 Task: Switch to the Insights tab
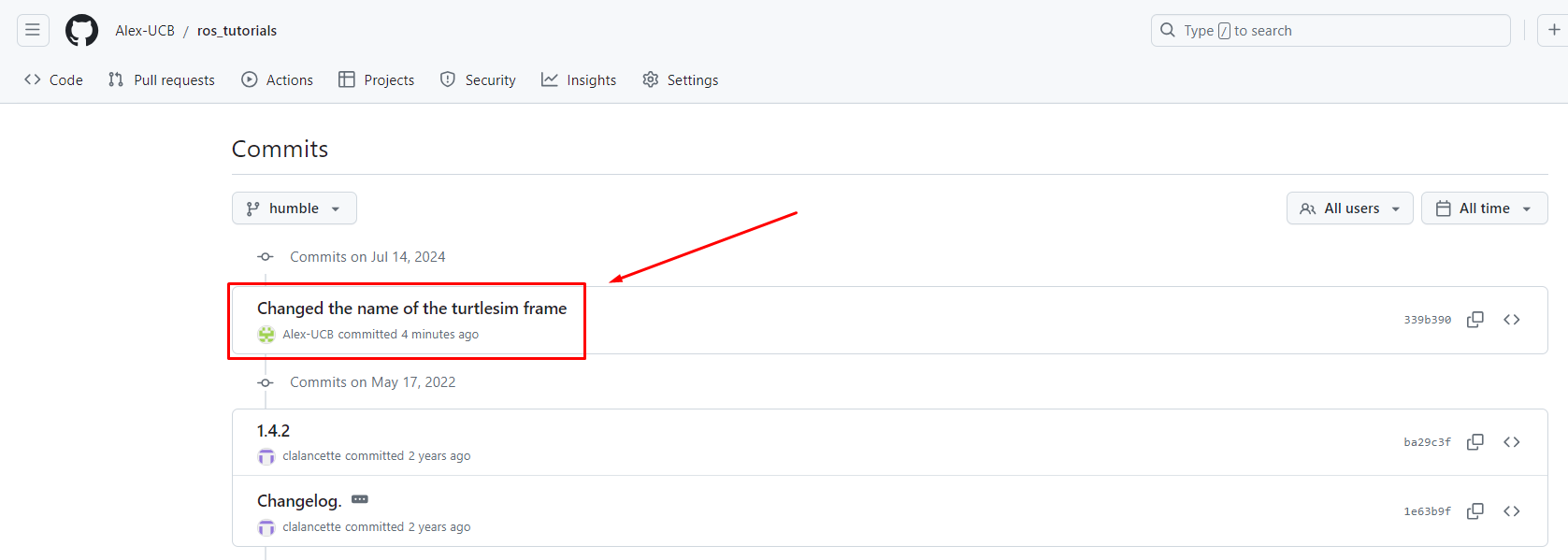tap(579, 79)
